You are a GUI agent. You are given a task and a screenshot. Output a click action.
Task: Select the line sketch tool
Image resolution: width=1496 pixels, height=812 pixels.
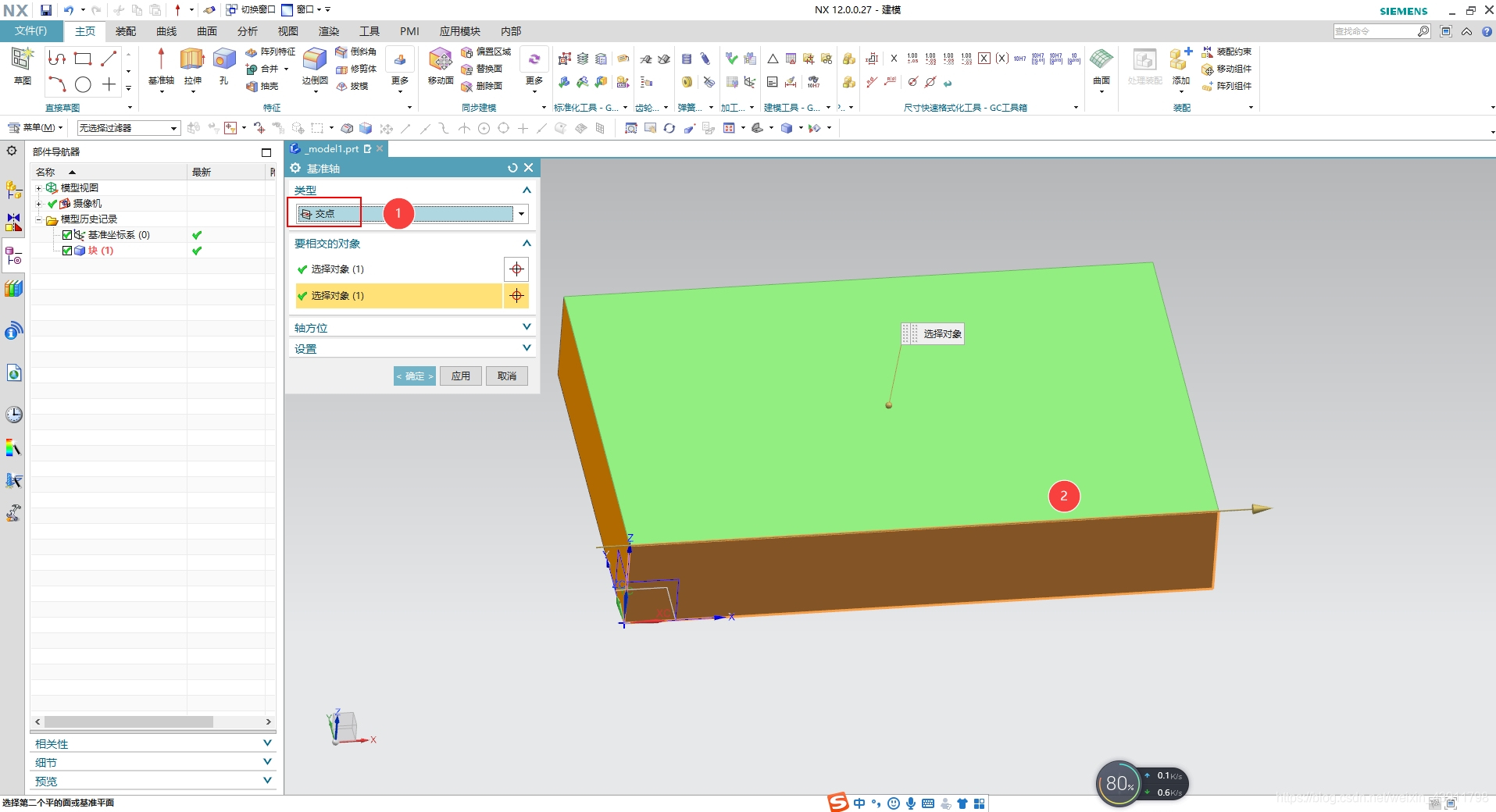pyautogui.click(x=109, y=59)
